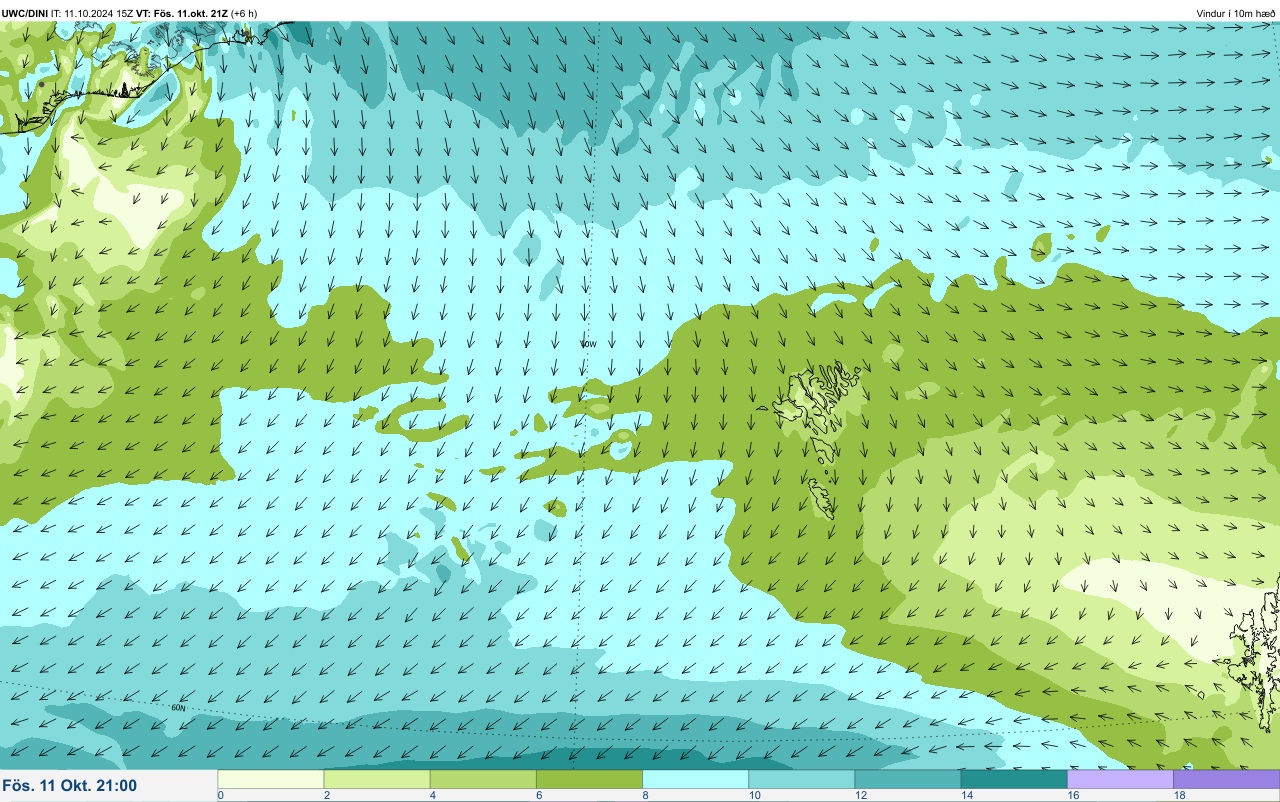Click the '10W' longitude label on the map
Viewport: 1280px width, 802px height.
pos(588,344)
